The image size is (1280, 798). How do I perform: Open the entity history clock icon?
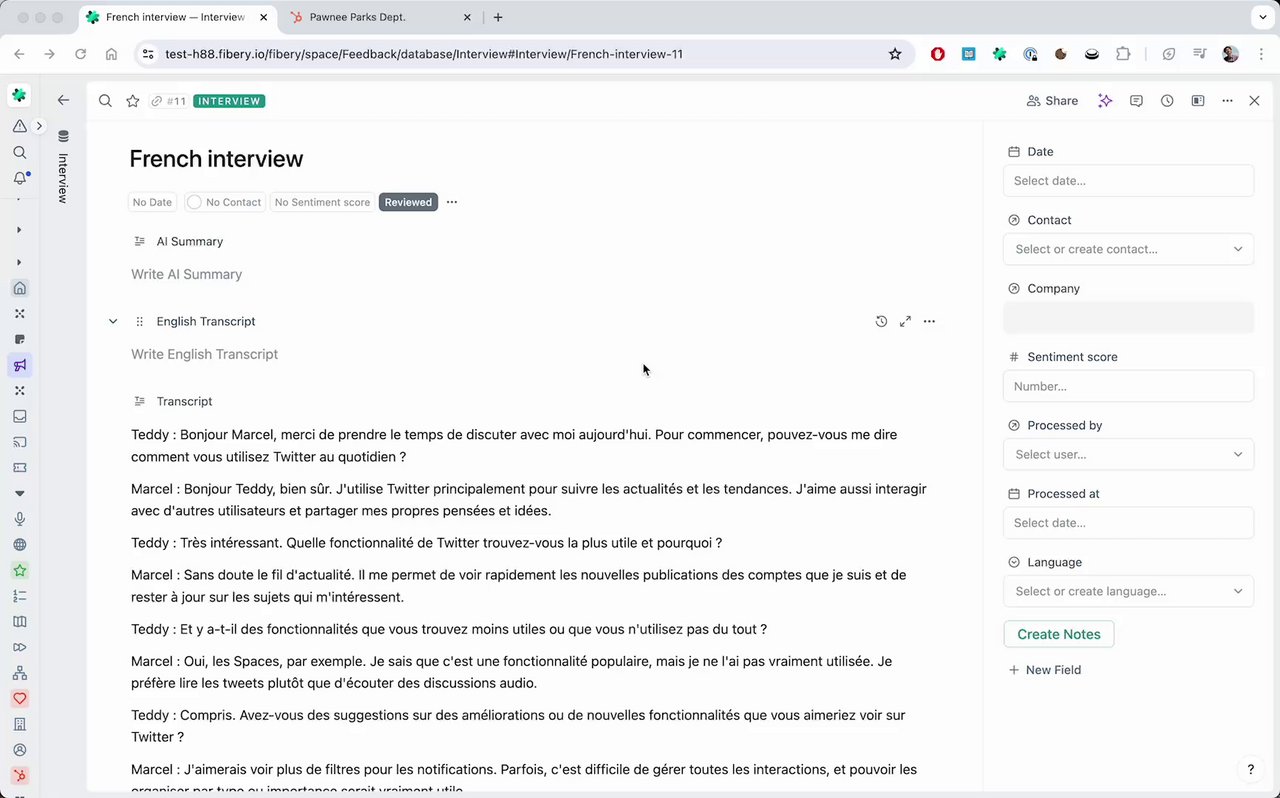pos(1167,101)
